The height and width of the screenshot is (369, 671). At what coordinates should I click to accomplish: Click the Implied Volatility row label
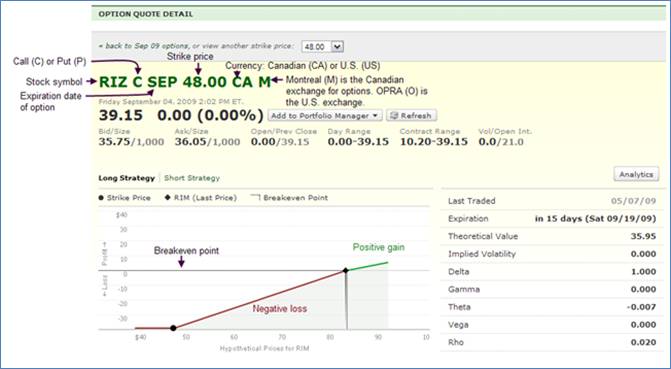[482, 254]
